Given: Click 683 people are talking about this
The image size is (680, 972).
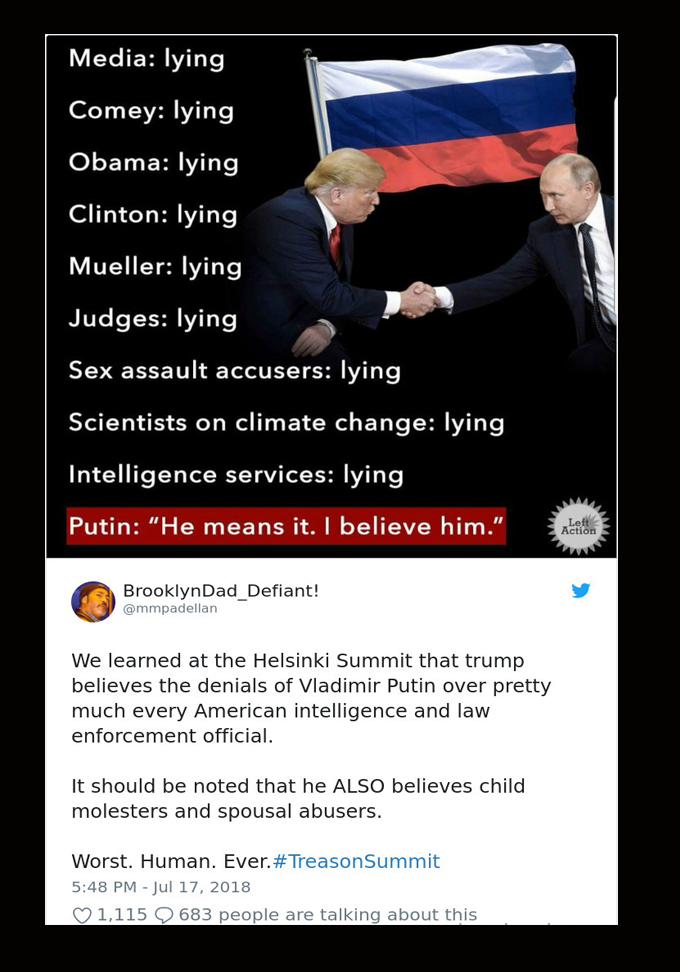Looking at the screenshot, I should coord(328,914).
